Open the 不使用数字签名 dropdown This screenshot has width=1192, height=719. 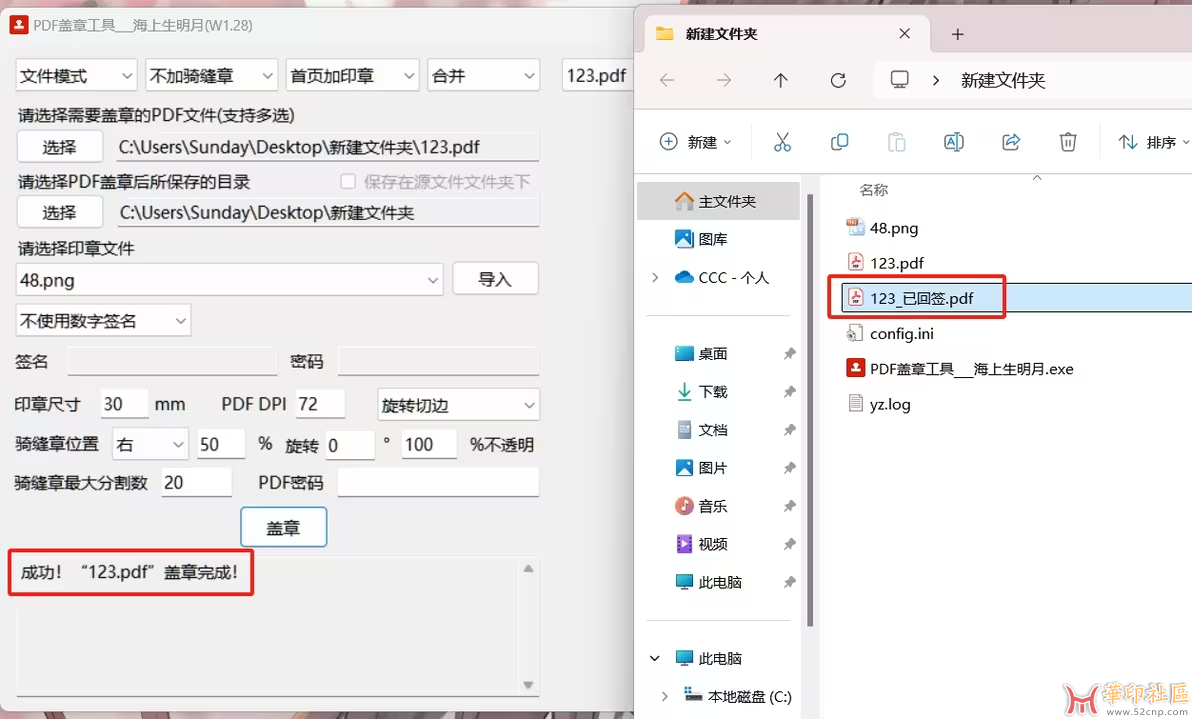(103, 321)
